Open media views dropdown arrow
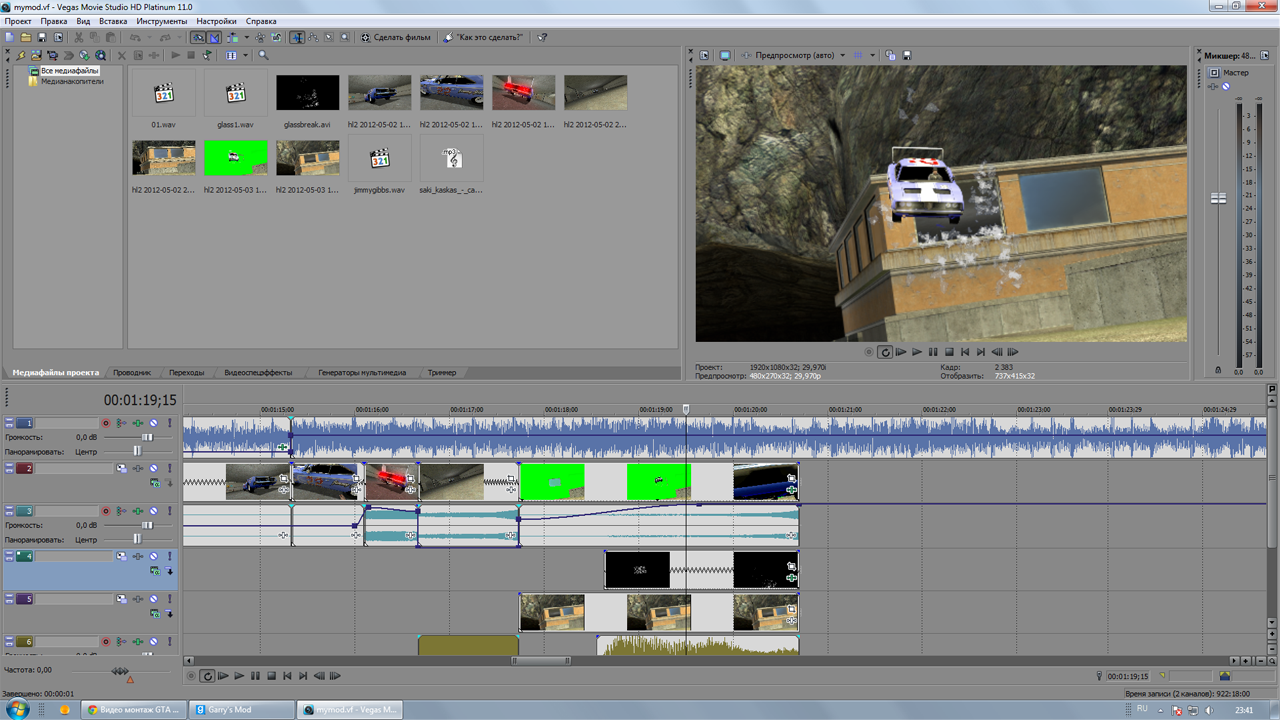This screenshot has width=1280, height=720. coord(245,55)
